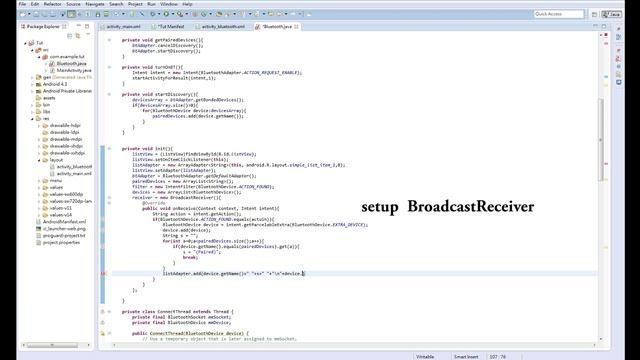Open the Run button dropdown arrow
The height and width of the screenshot is (360, 640).
coord(172,14)
